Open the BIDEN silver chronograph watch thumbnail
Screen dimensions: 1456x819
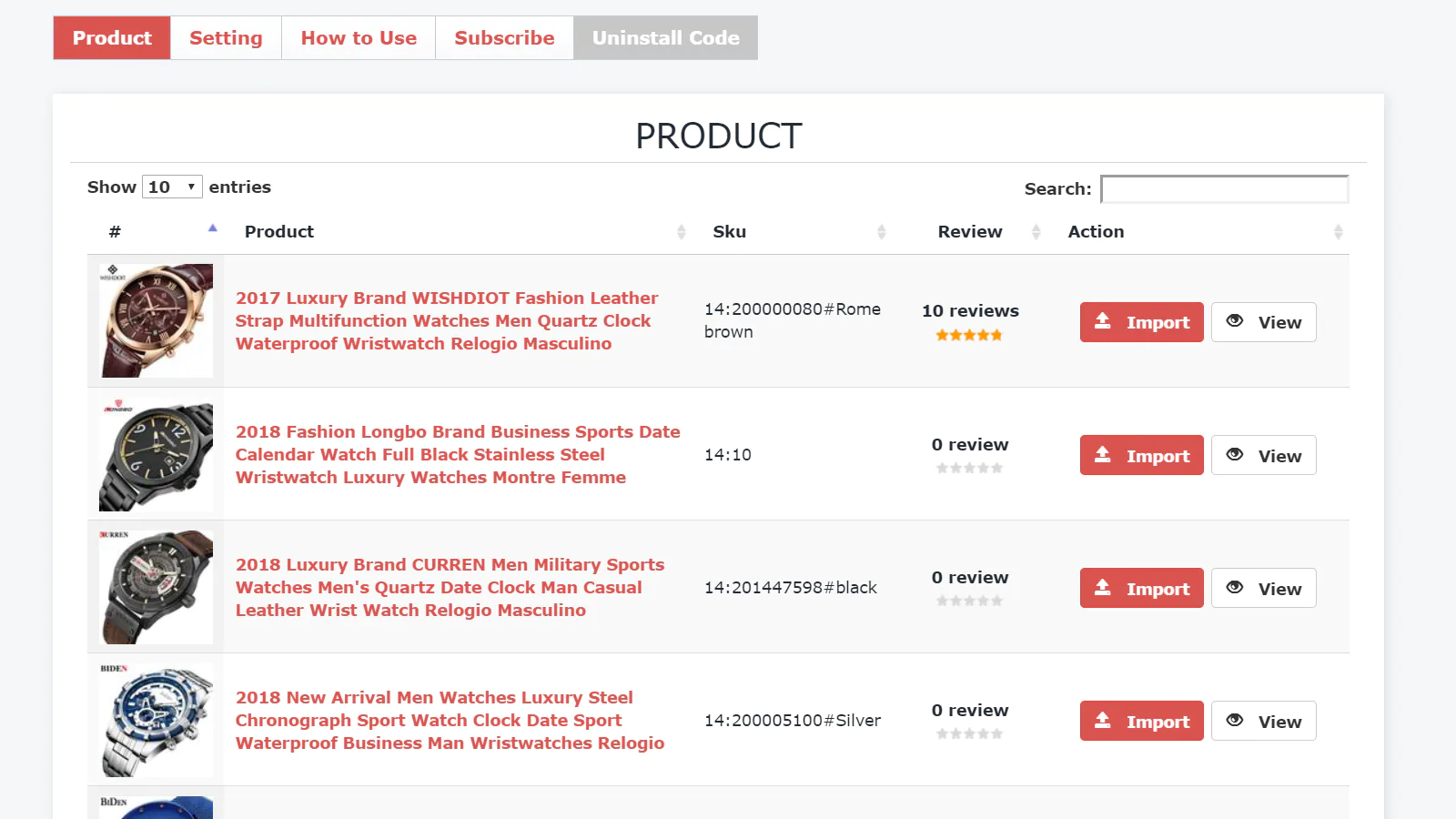pyautogui.click(x=156, y=720)
